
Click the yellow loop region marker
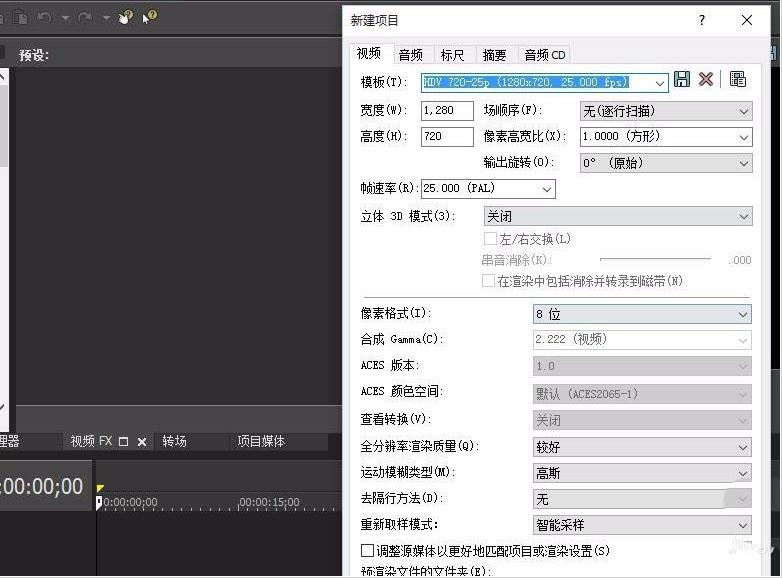click(100, 488)
